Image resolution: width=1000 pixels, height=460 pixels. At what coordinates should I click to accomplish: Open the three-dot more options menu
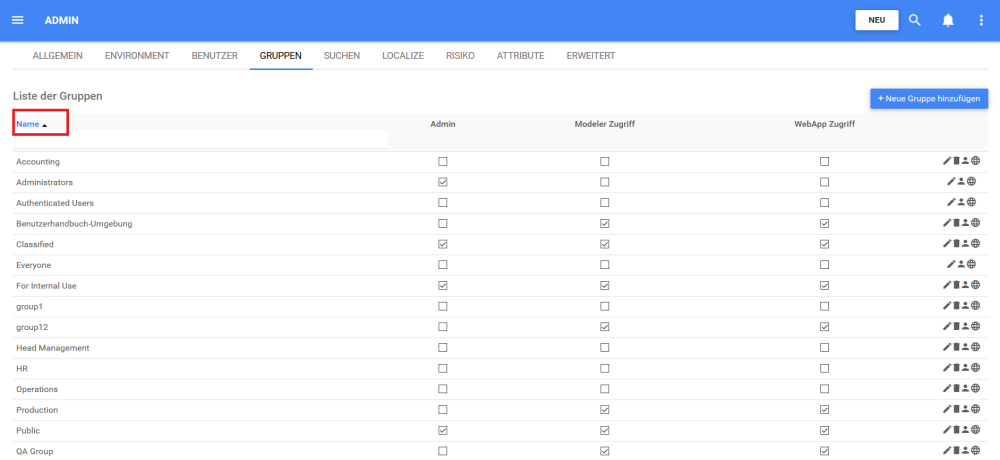981,20
